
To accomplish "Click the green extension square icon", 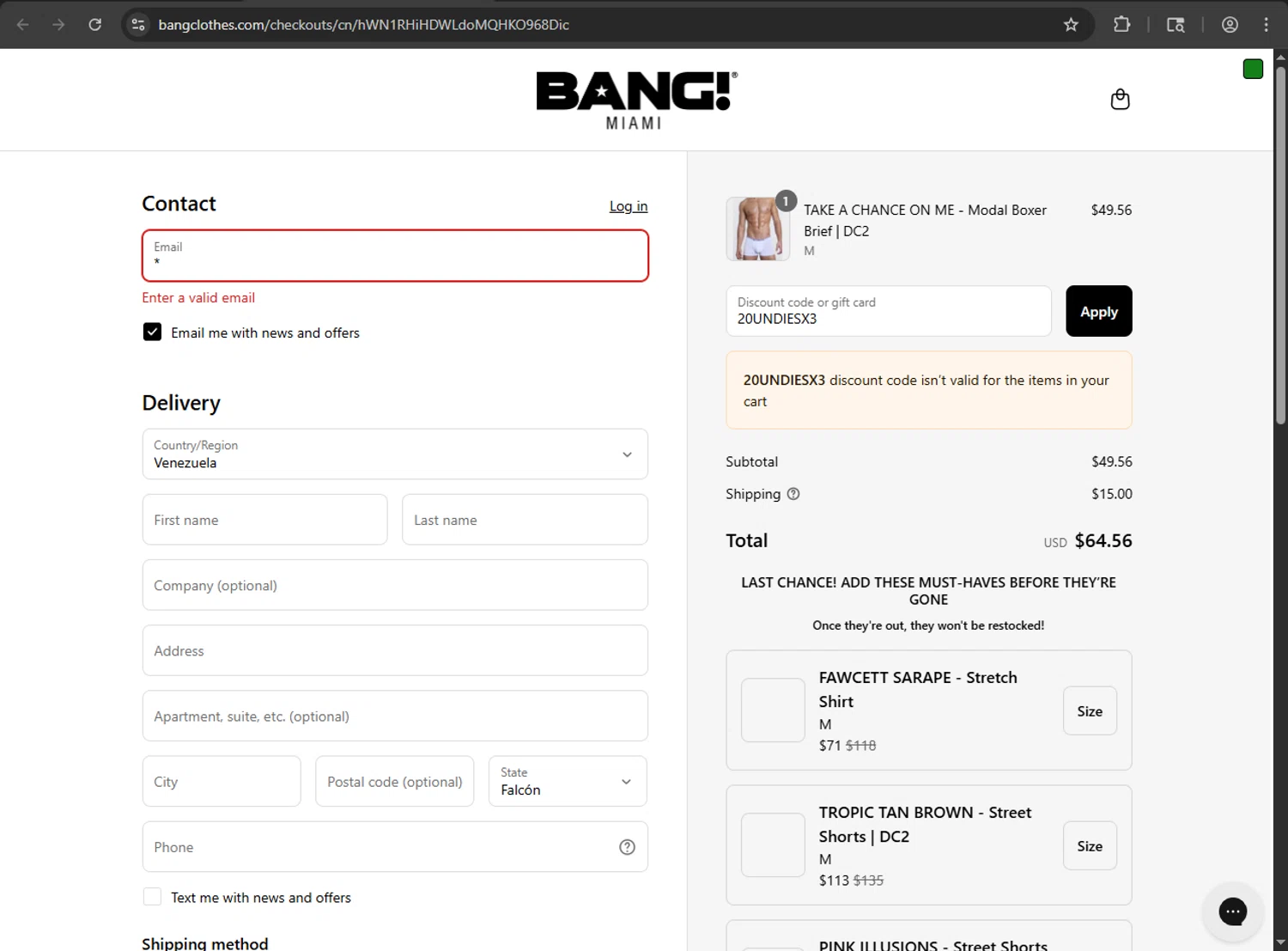I will point(1253,70).
